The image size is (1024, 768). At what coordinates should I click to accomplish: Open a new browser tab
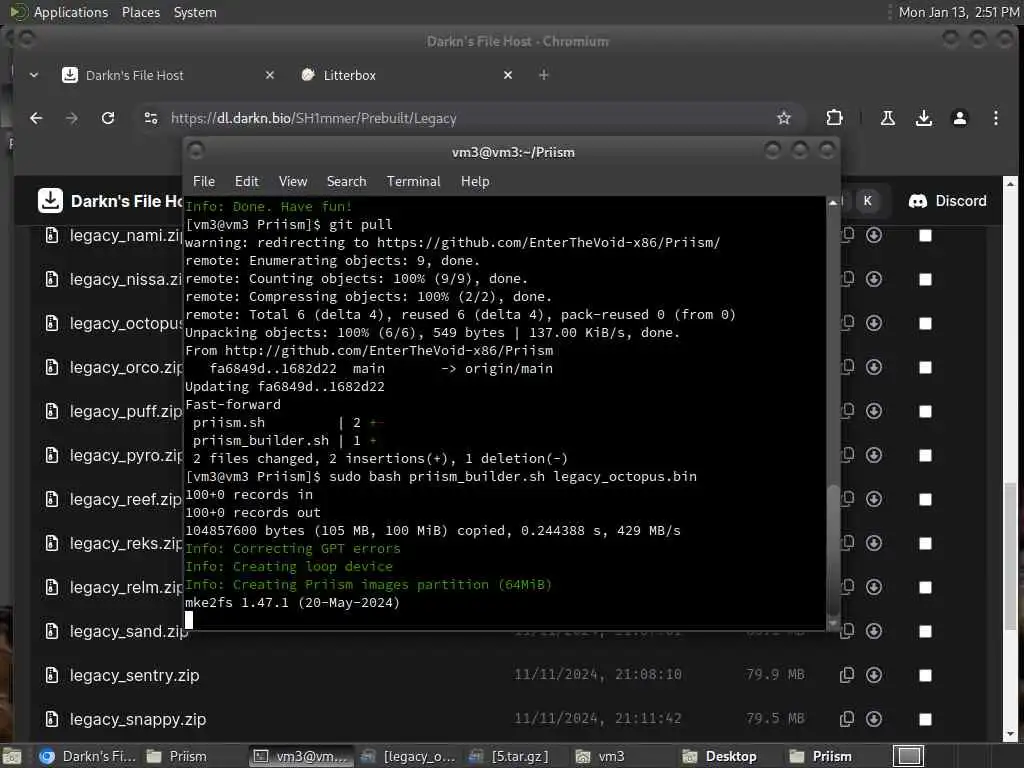543,75
